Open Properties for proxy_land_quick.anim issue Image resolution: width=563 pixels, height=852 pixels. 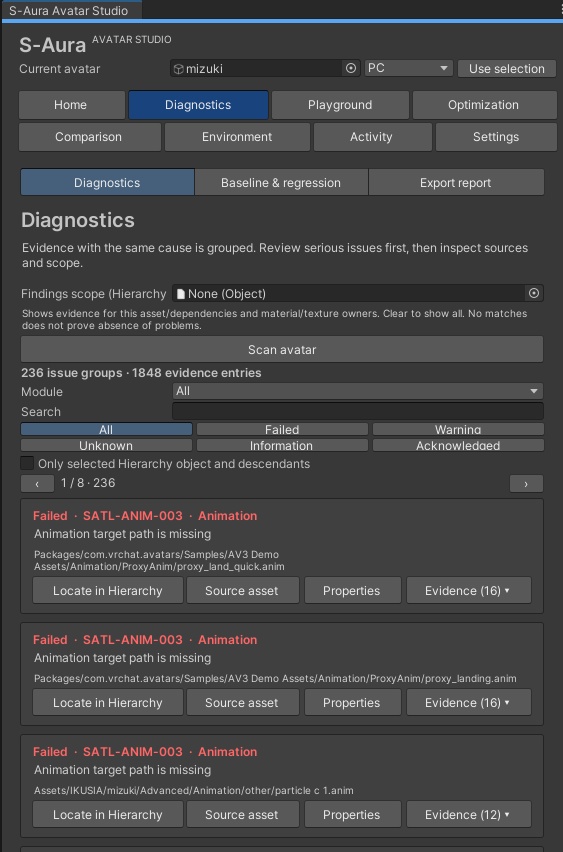[x=352, y=591]
